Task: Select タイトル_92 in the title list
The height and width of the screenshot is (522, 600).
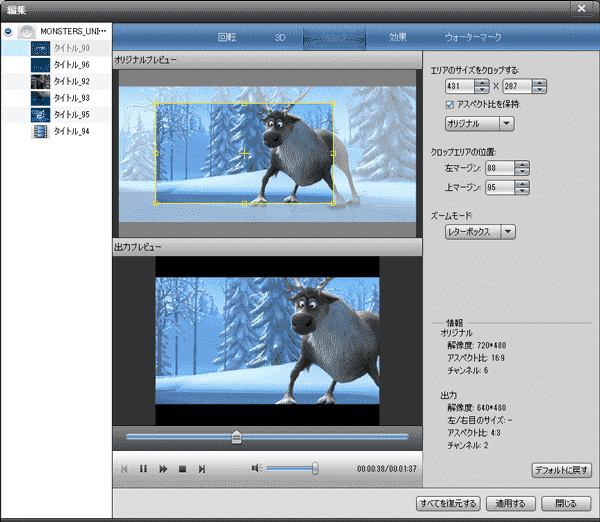Action: (x=71, y=81)
